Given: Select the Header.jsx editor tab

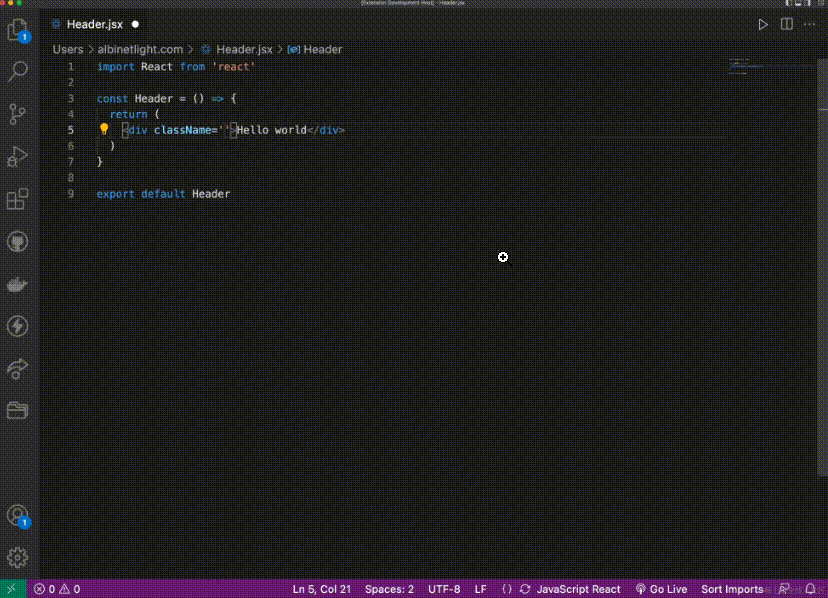Looking at the screenshot, I should point(95,24).
